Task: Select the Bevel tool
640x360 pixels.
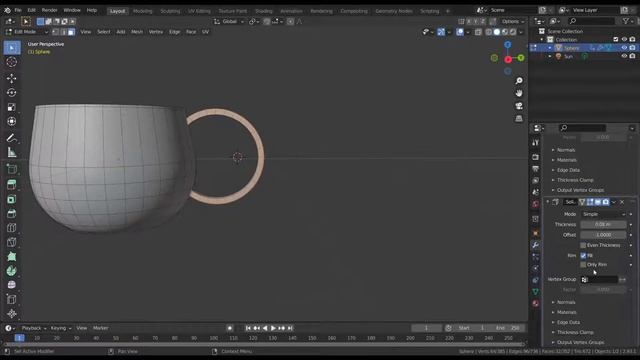Action: click(12, 213)
